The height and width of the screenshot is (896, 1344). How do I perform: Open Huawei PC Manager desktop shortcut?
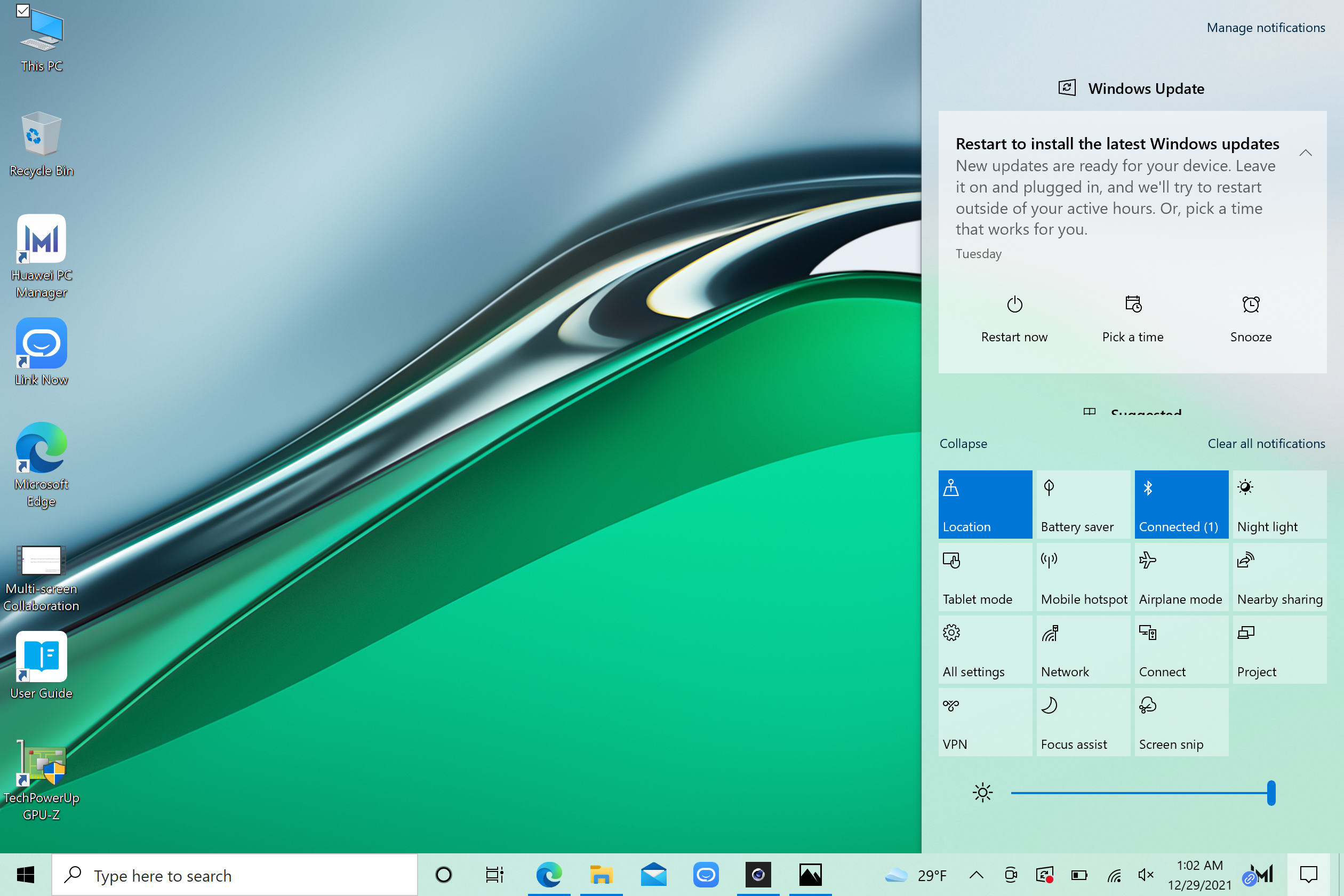41,240
